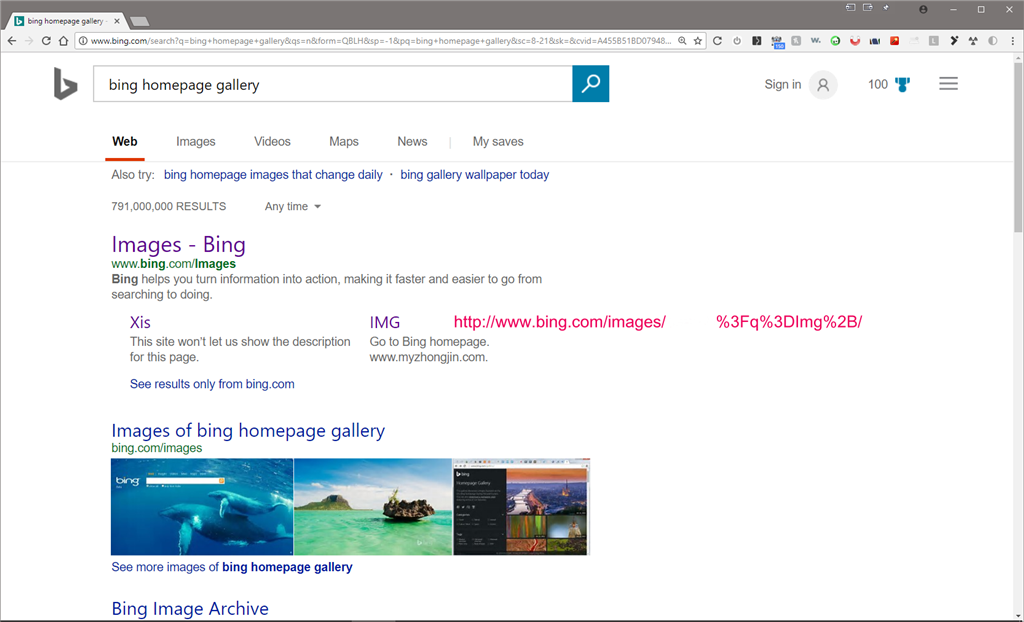The image size is (1024, 622).
Task: Click the magnifier search button
Action: click(x=590, y=84)
